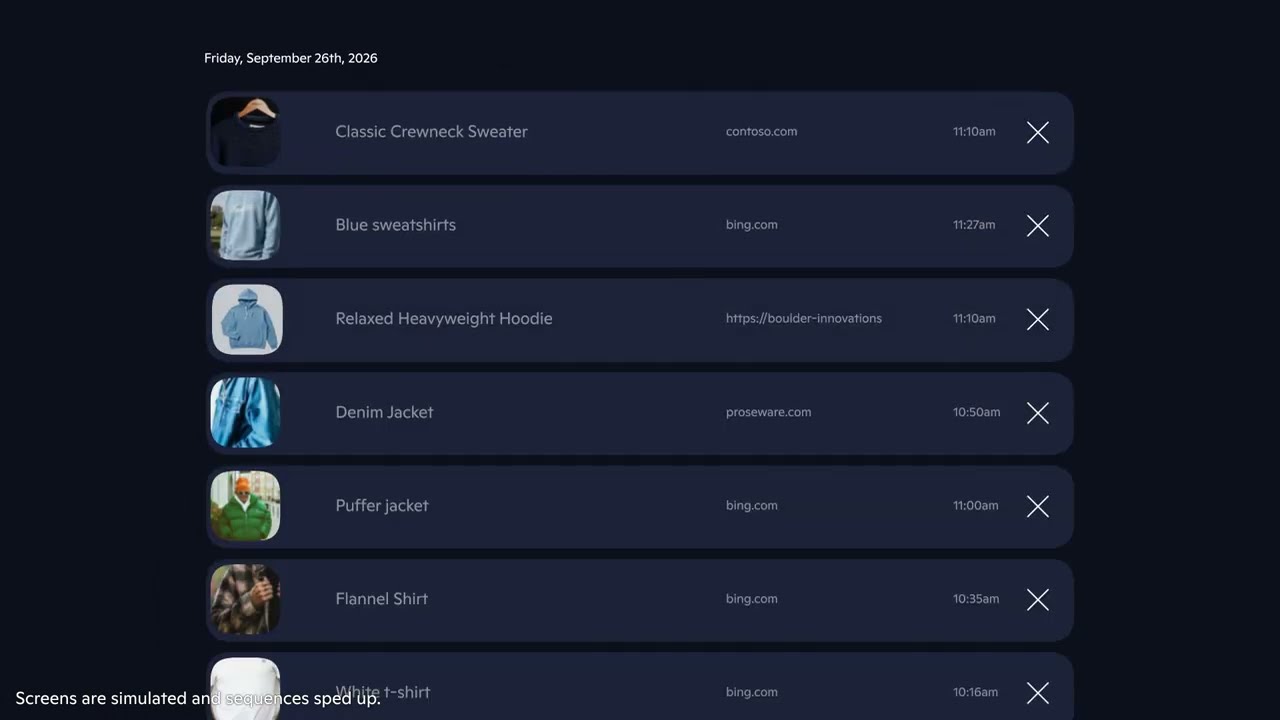Remove the Denim Jacket entry
This screenshot has width=1280, height=720.
[x=1037, y=413]
